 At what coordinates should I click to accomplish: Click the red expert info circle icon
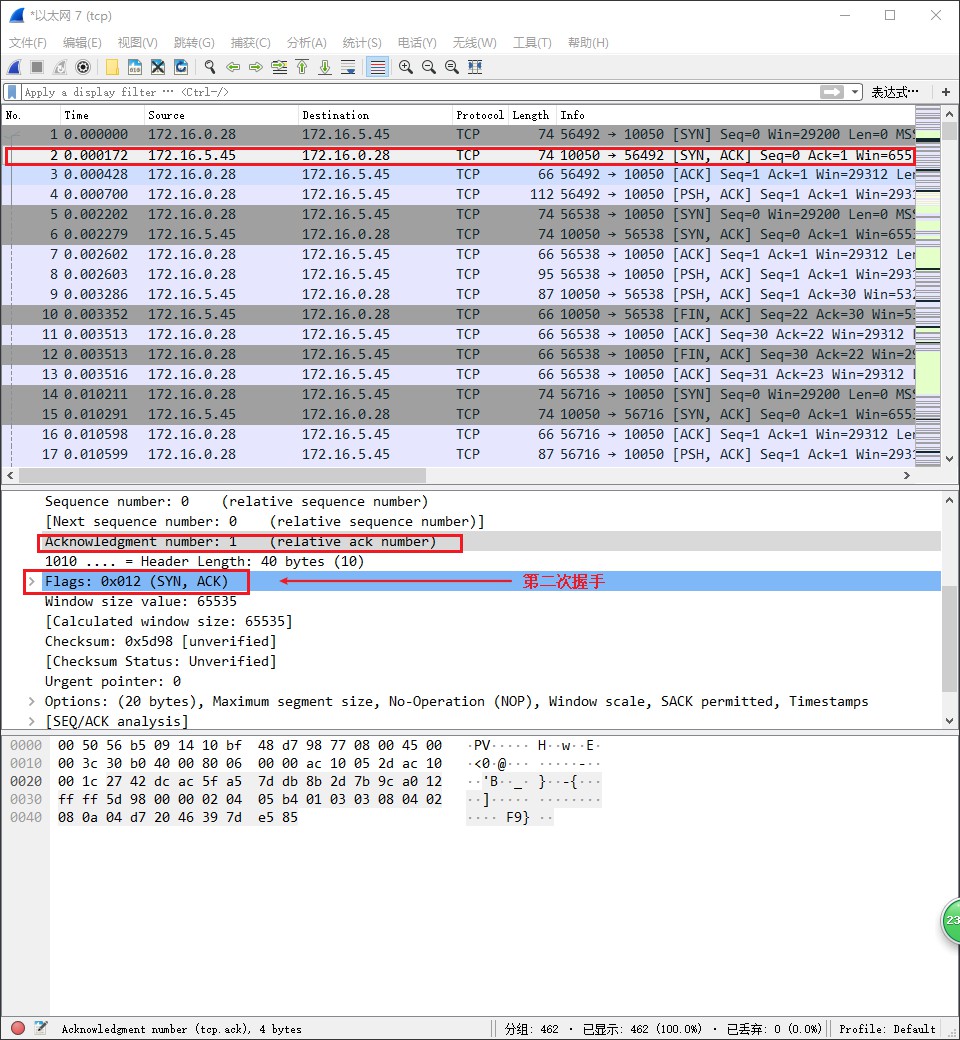pos(18,1028)
